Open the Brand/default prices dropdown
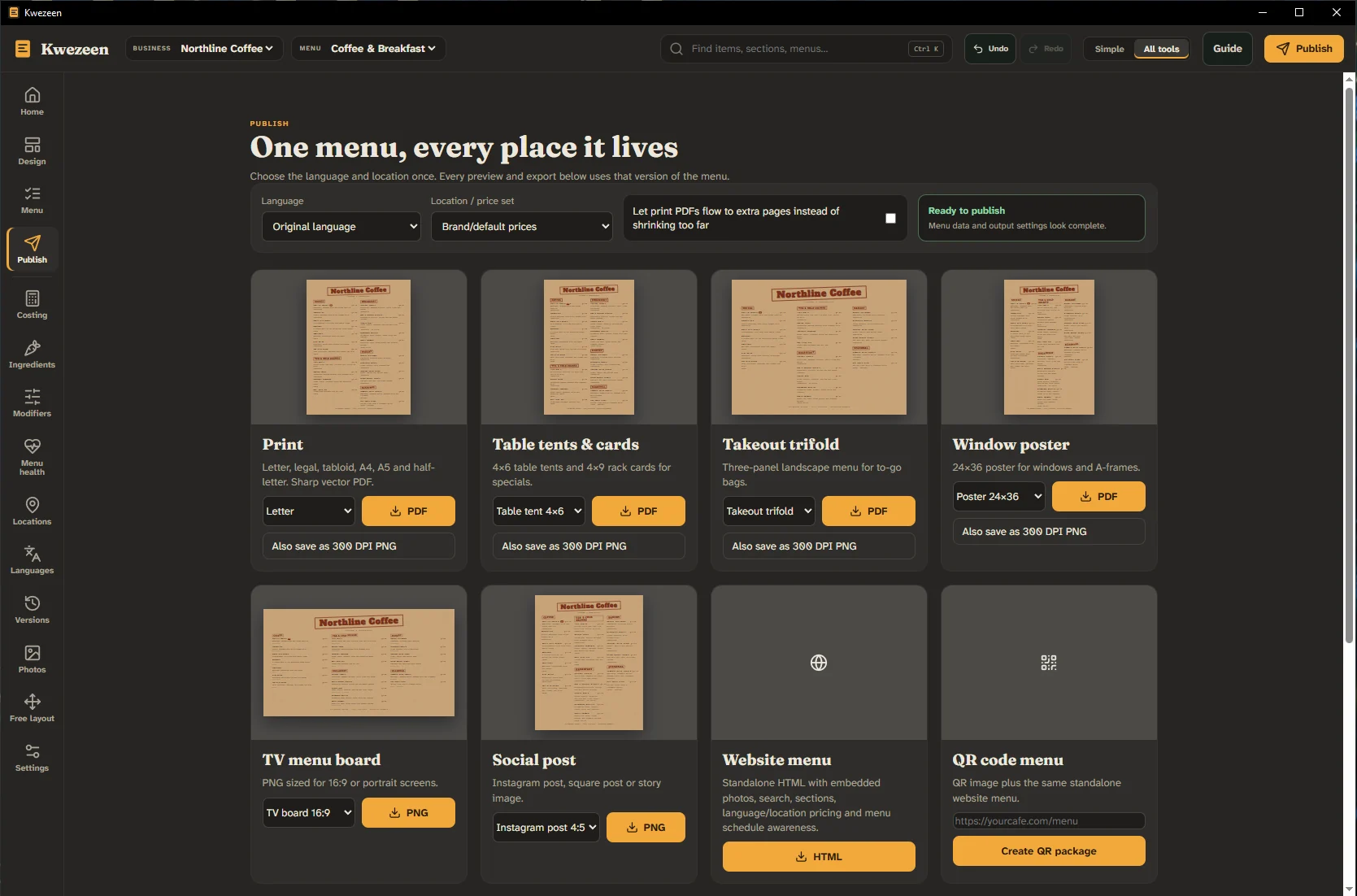This screenshot has width=1357, height=896. [x=521, y=227]
